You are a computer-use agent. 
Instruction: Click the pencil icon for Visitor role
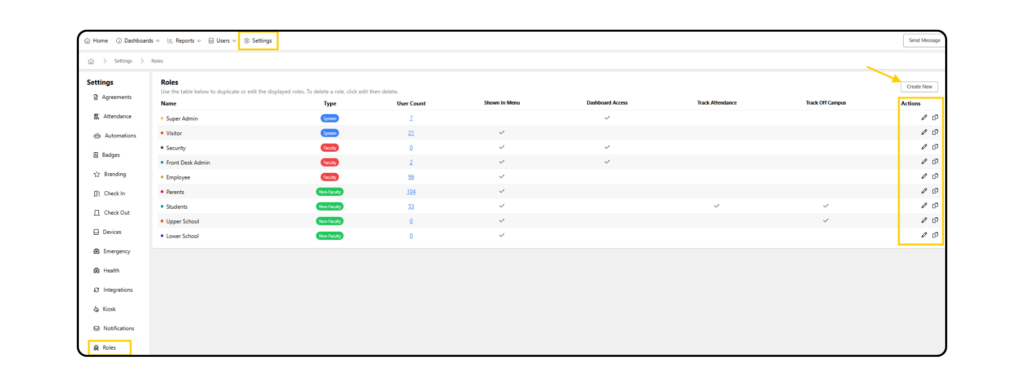point(923,132)
